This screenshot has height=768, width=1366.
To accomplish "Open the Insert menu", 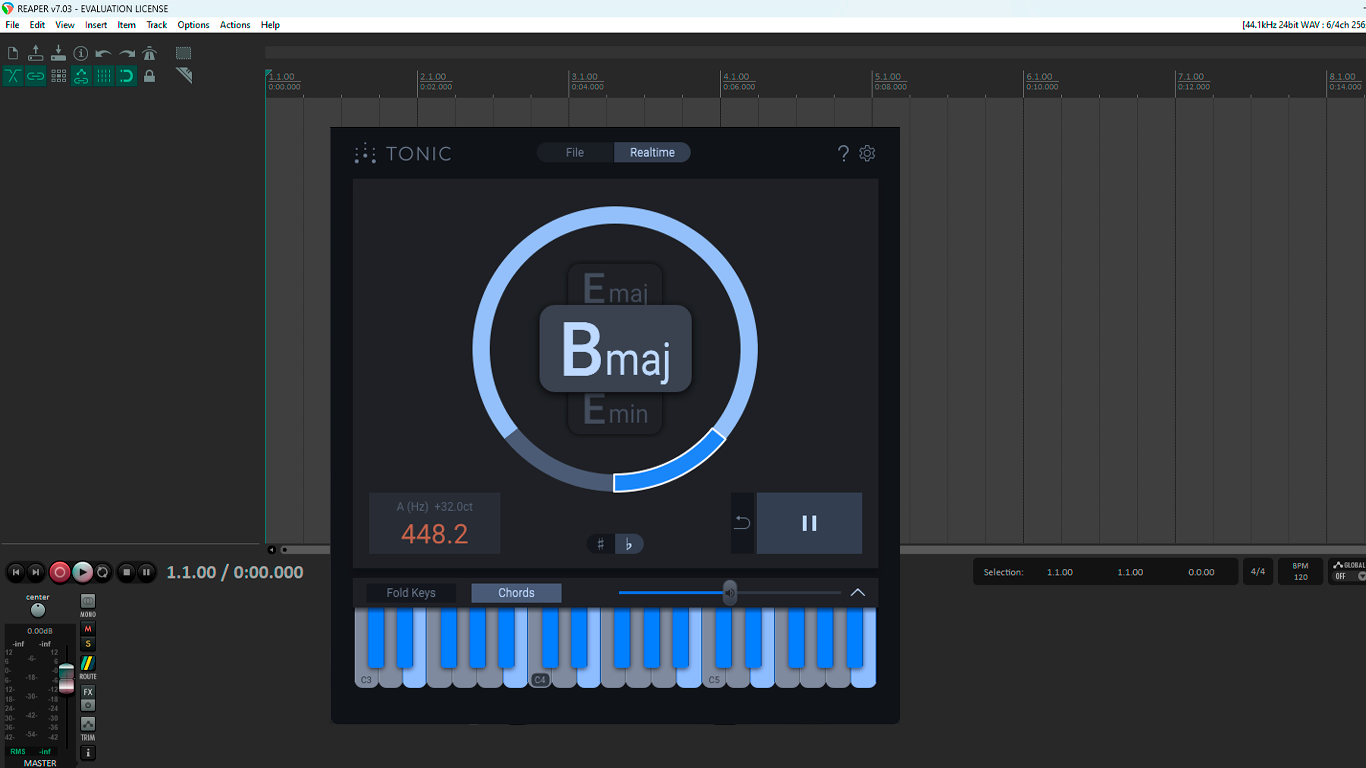I will coord(96,25).
